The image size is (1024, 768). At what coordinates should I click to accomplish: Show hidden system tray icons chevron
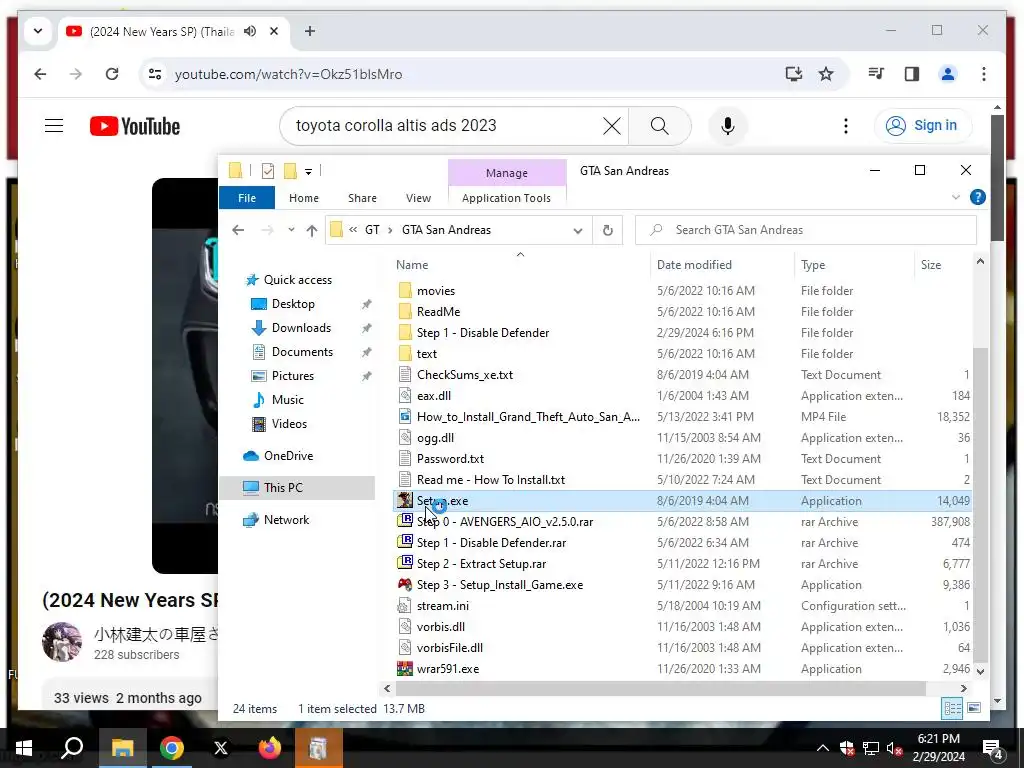(823, 748)
